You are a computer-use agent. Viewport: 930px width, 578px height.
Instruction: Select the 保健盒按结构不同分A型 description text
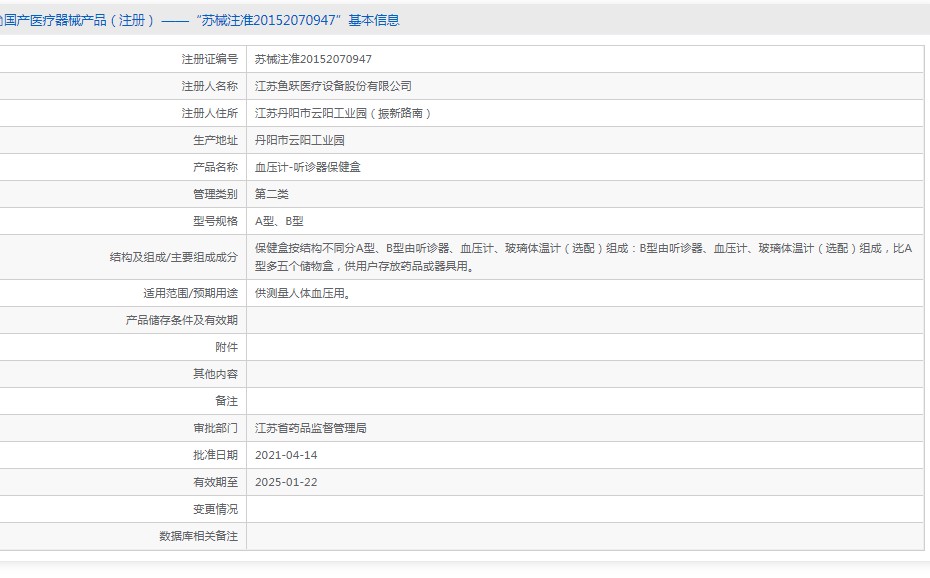584,257
